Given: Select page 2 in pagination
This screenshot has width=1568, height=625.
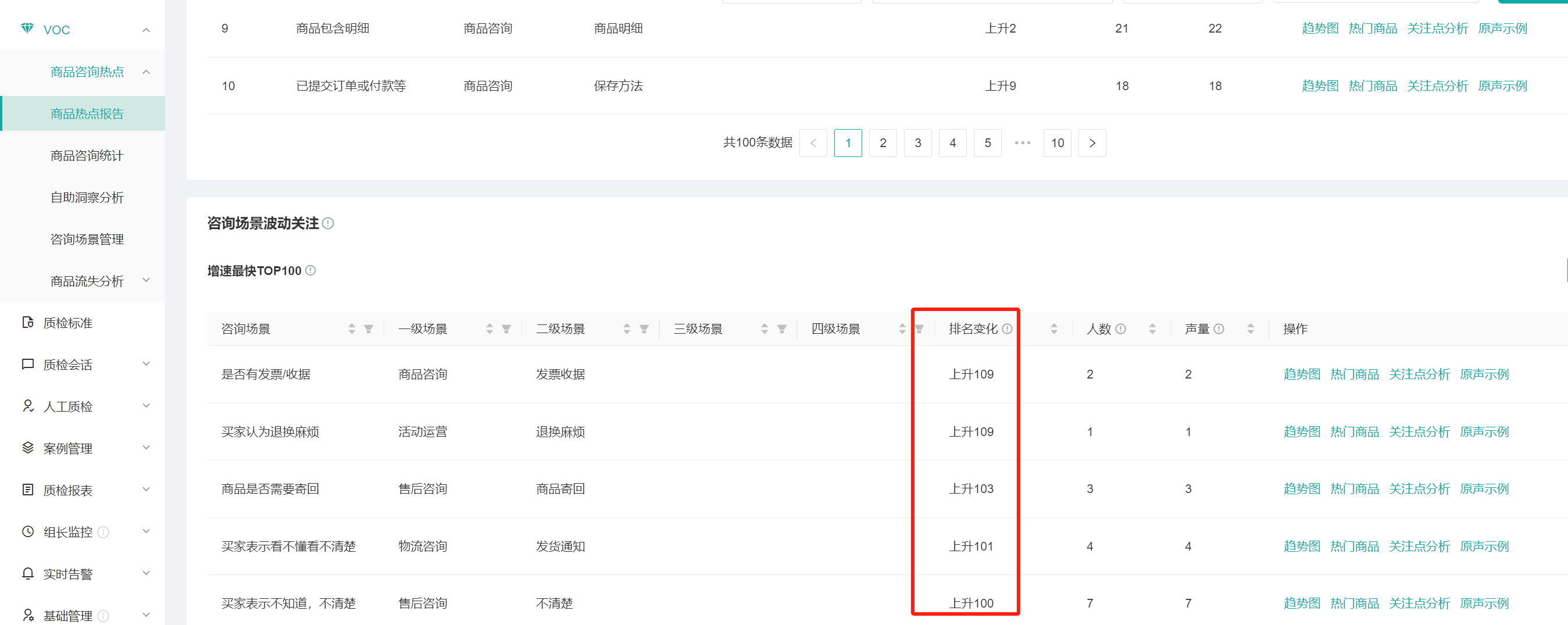Looking at the screenshot, I should (x=883, y=143).
